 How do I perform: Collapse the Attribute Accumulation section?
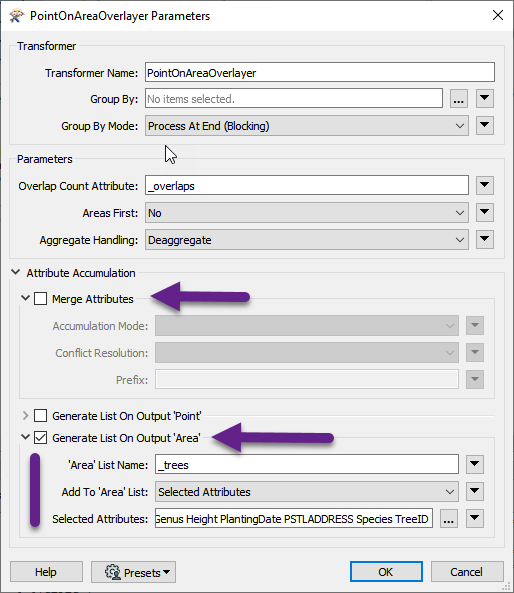16,272
